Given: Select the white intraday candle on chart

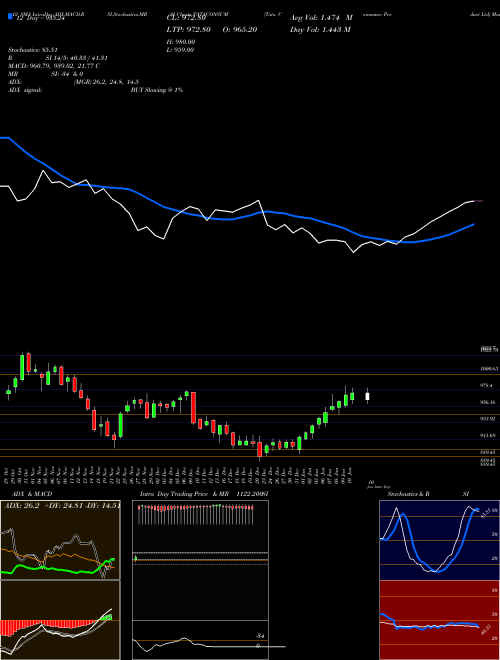Looking at the screenshot, I should point(367,396).
